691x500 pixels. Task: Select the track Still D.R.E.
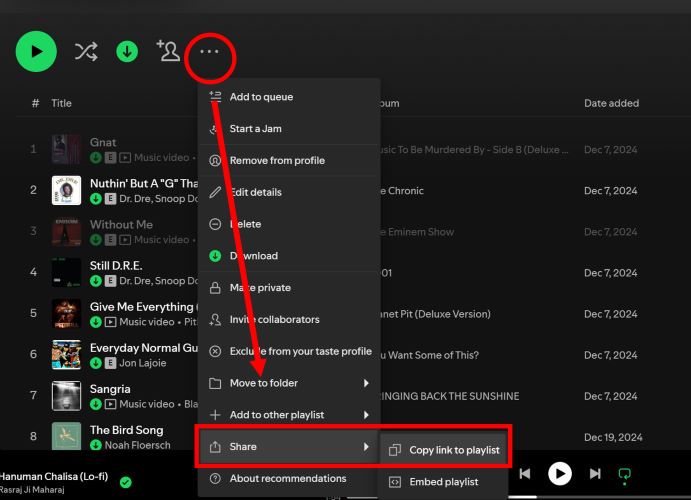tap(116, 266)
